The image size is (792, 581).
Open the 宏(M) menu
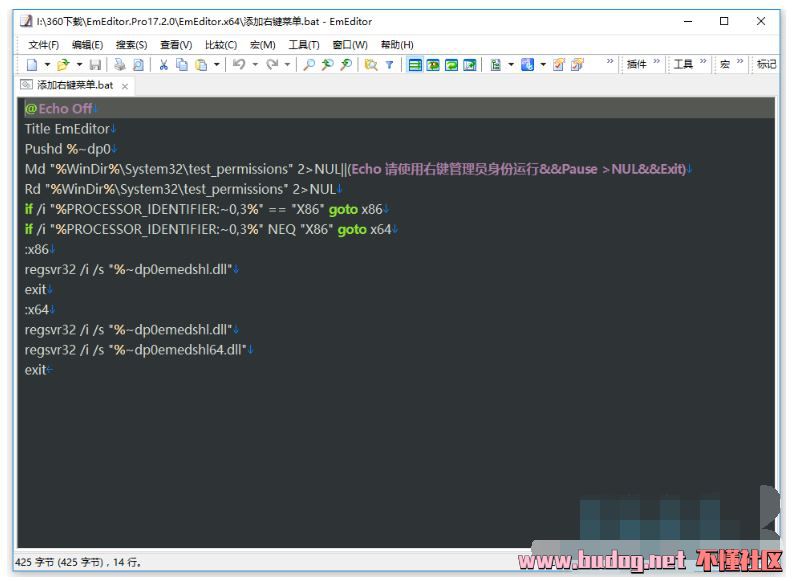click(263, 45)
